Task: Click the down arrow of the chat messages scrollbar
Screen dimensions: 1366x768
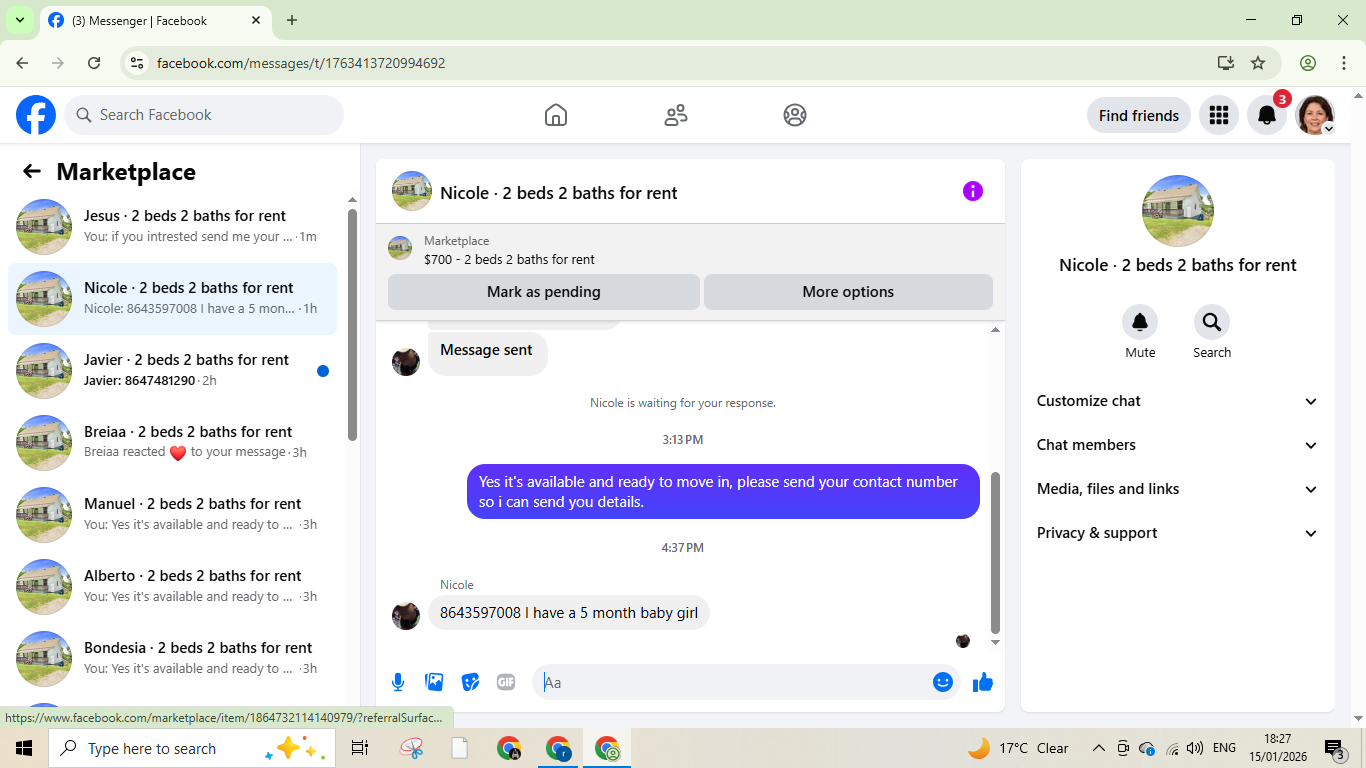Action: tap(995, 642)
